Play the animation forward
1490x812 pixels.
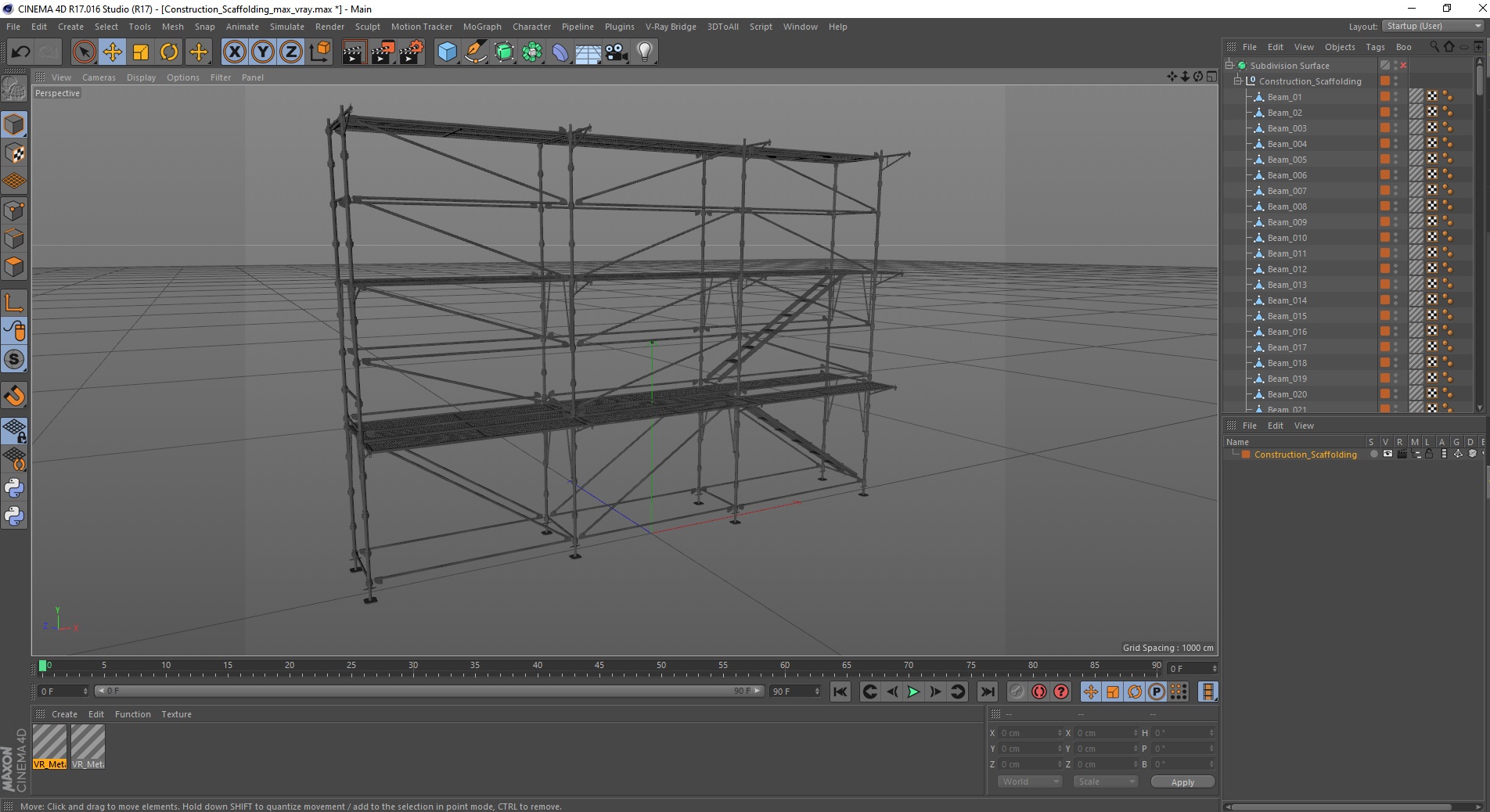point(913,692)
